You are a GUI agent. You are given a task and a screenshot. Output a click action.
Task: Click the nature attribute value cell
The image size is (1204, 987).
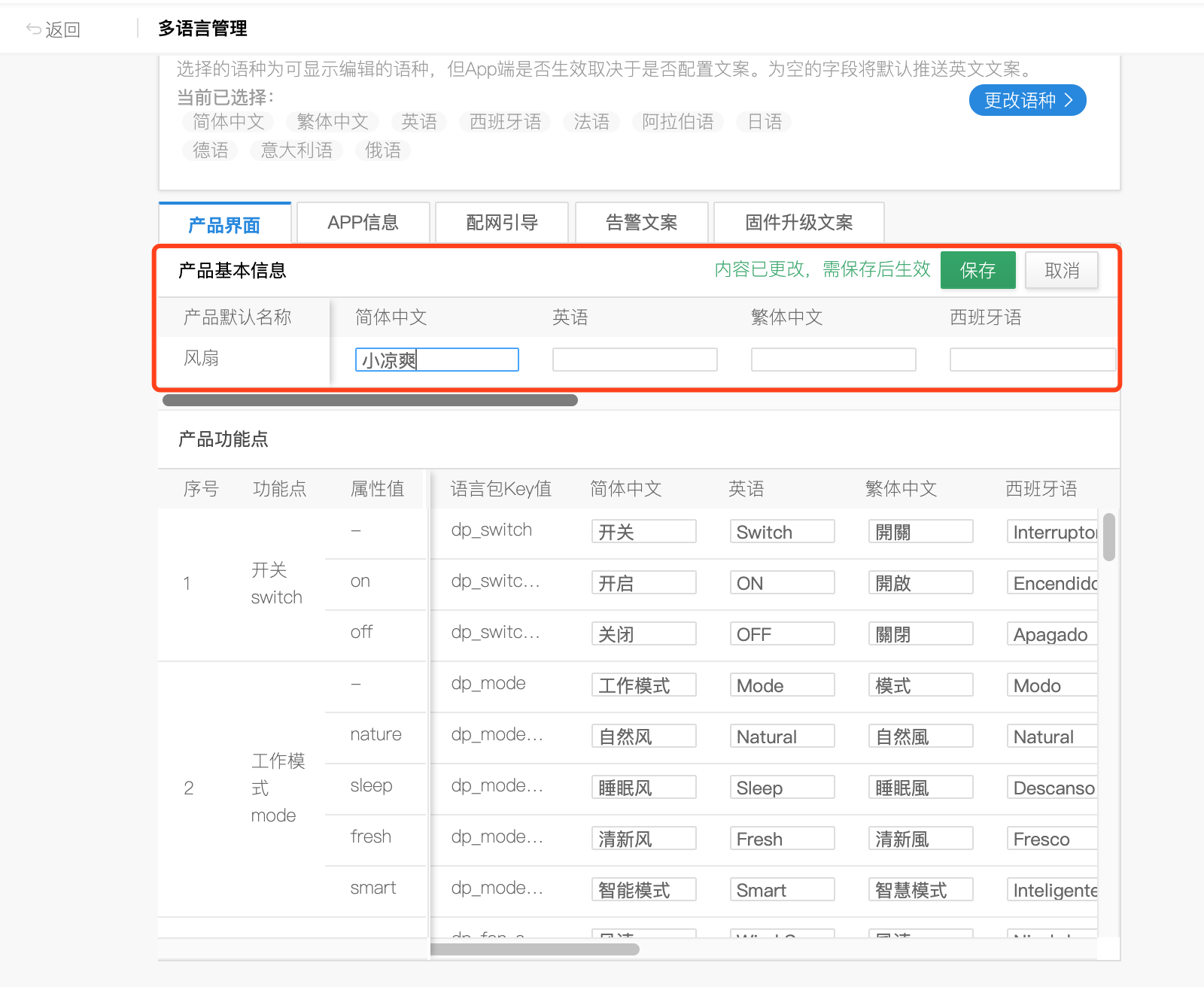tap(375, 734)
